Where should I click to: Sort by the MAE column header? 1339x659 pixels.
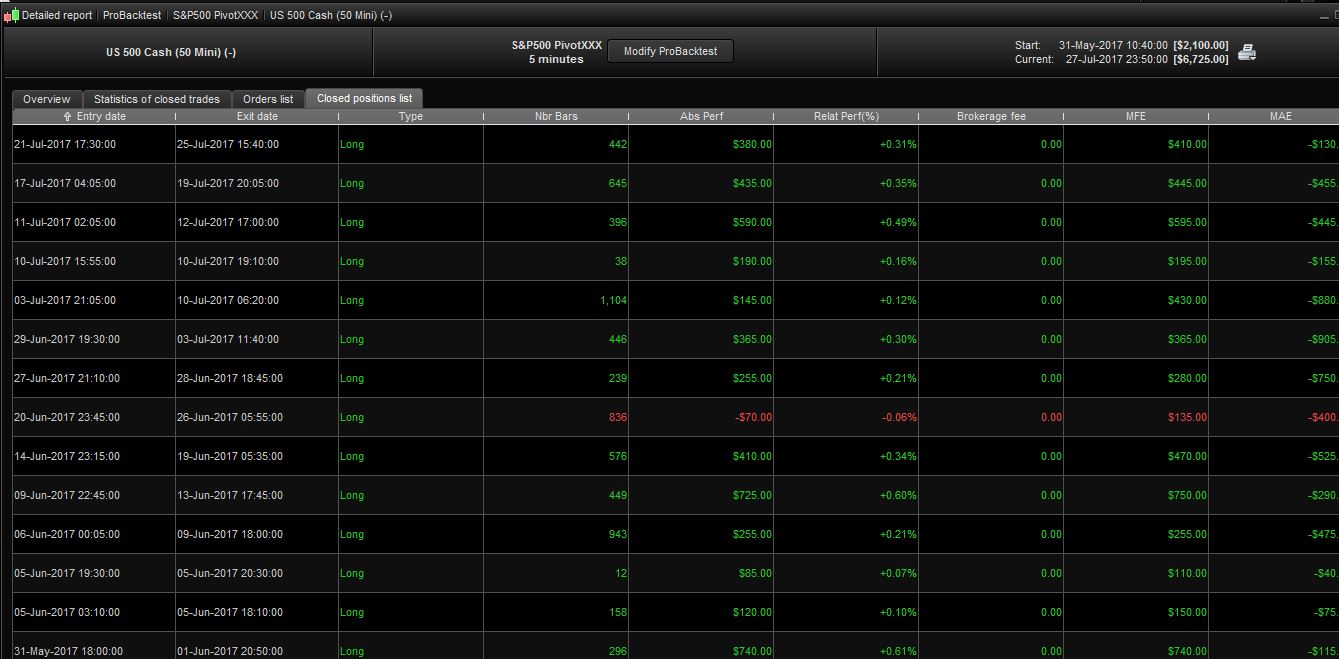pyautogui.click(x=1280, y=116)
